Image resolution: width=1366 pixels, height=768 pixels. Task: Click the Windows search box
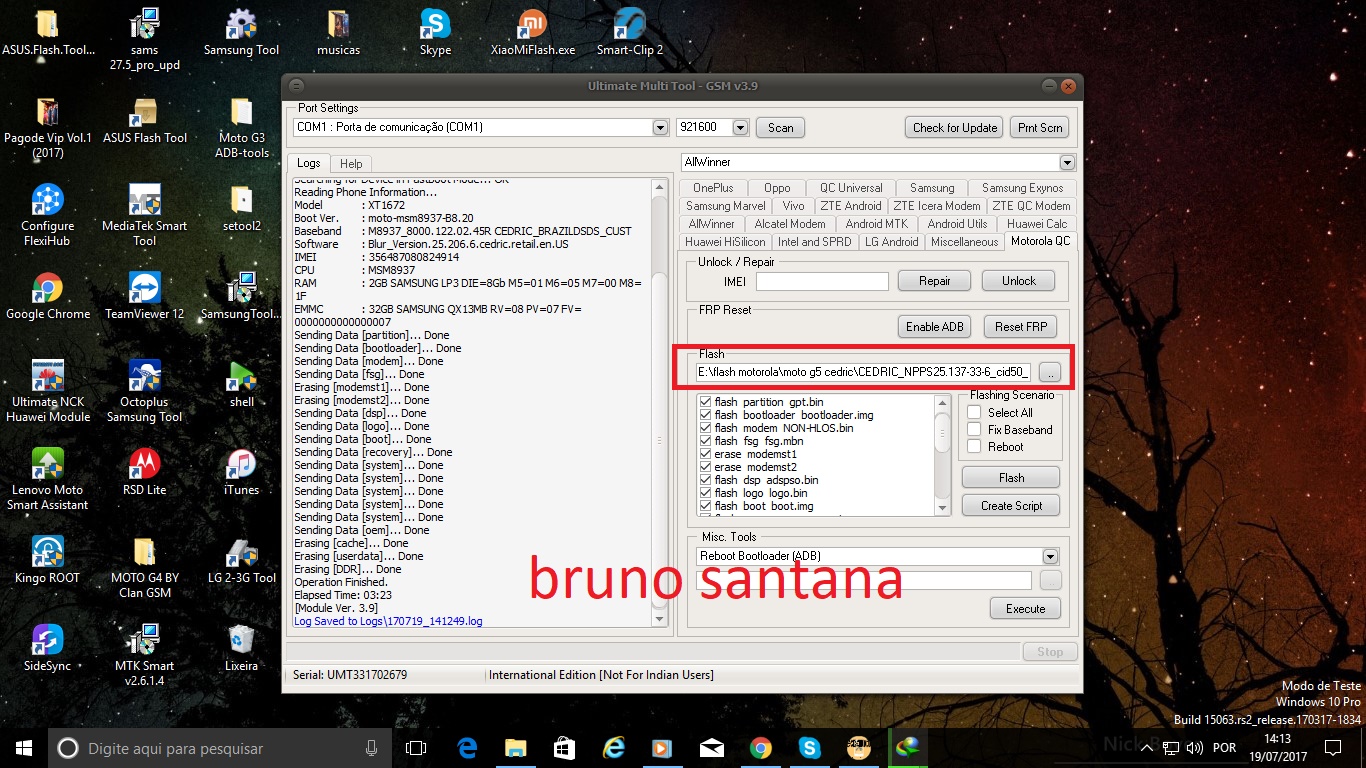tap(220, 748)
